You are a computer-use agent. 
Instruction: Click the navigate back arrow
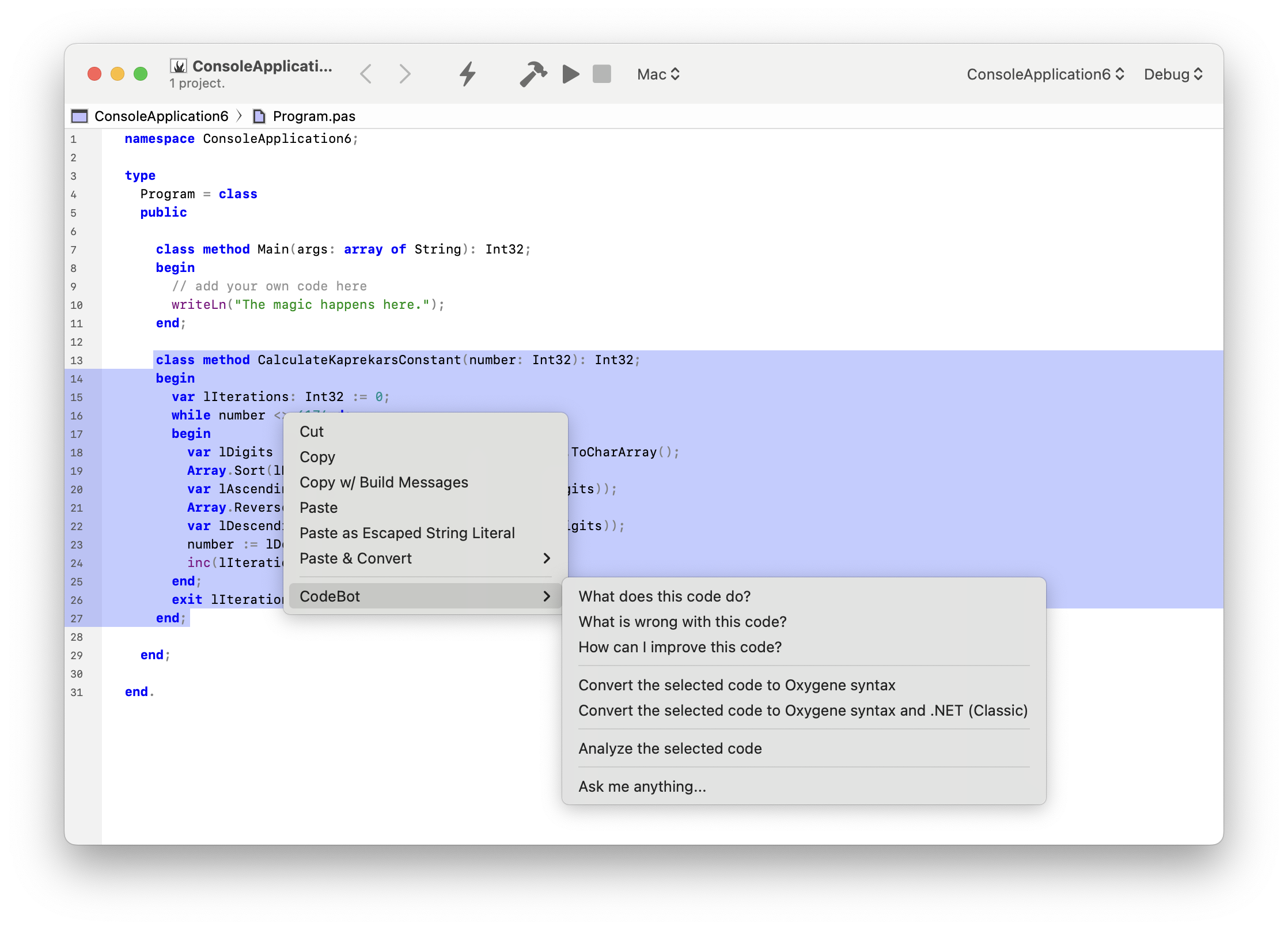[366, 74]
